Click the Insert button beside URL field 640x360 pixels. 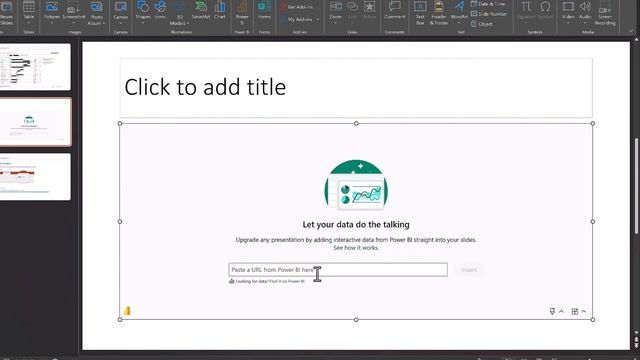tap(469, 270)
